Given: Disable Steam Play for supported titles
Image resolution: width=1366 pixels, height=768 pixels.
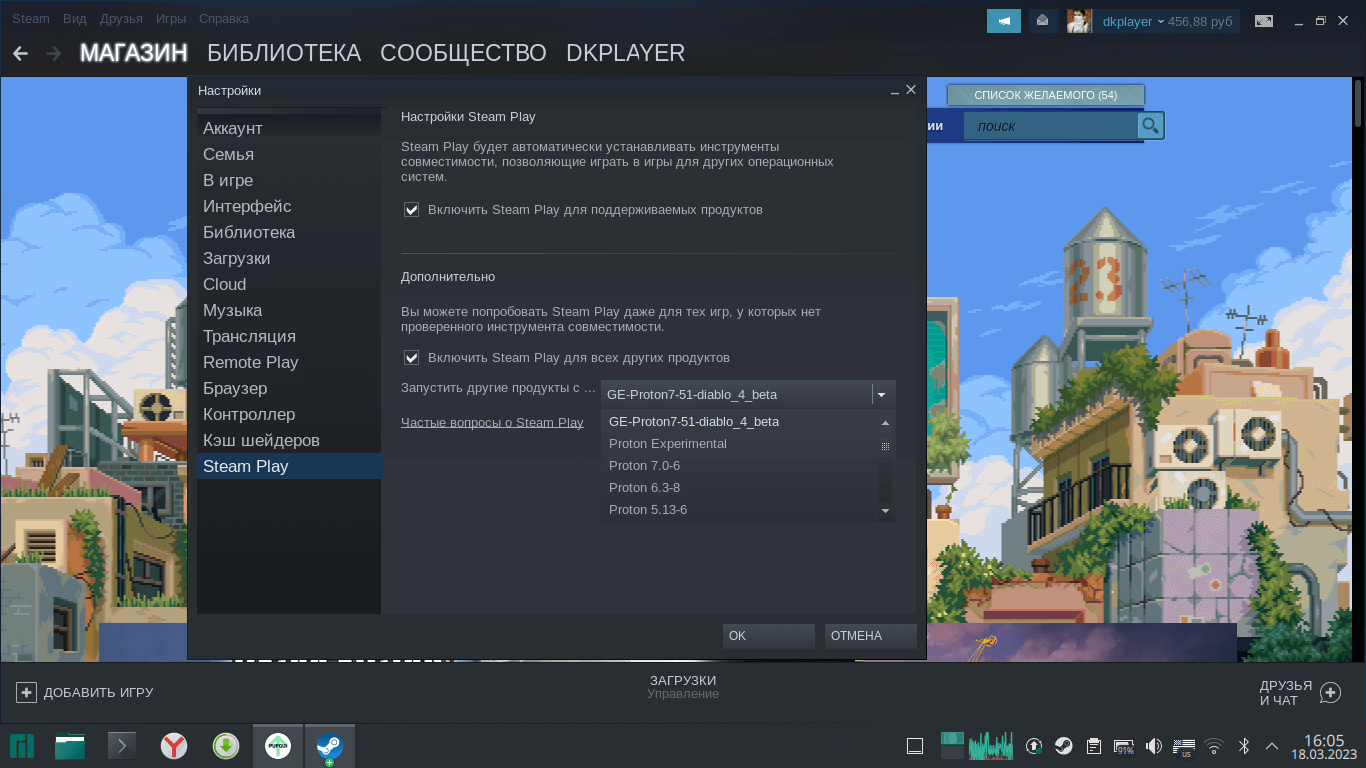Looking at the screenshot, I should click(x=411, y=210).
